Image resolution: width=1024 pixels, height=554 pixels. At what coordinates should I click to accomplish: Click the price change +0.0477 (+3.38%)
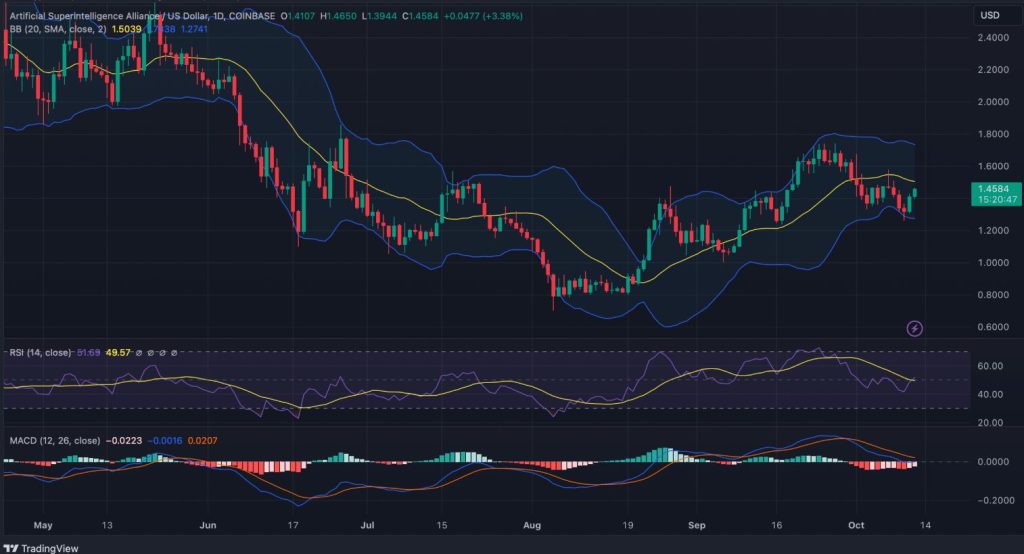click(483, 16)
